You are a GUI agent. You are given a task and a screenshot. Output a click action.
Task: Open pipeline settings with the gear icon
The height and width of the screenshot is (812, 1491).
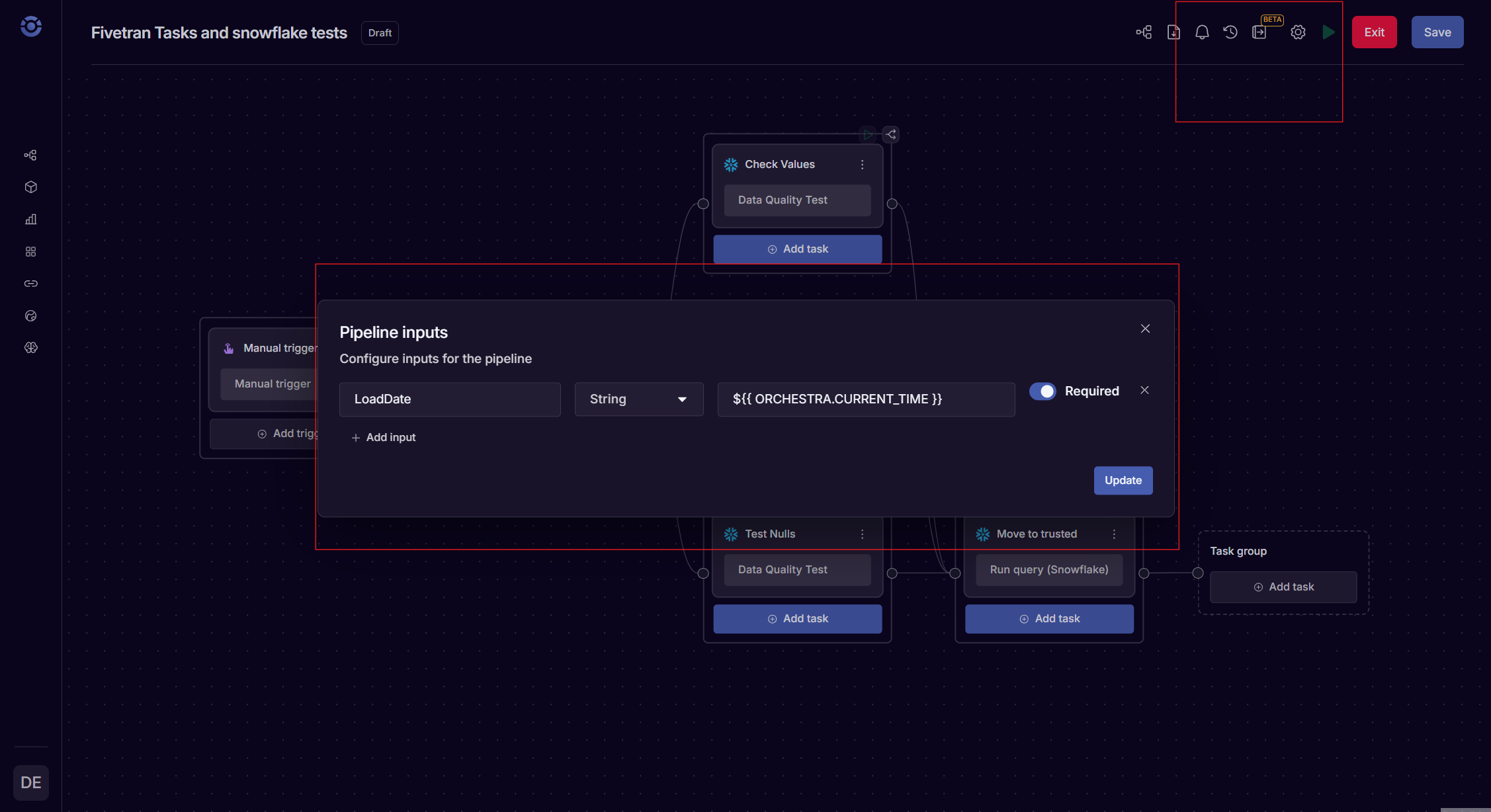(1298, 32)
